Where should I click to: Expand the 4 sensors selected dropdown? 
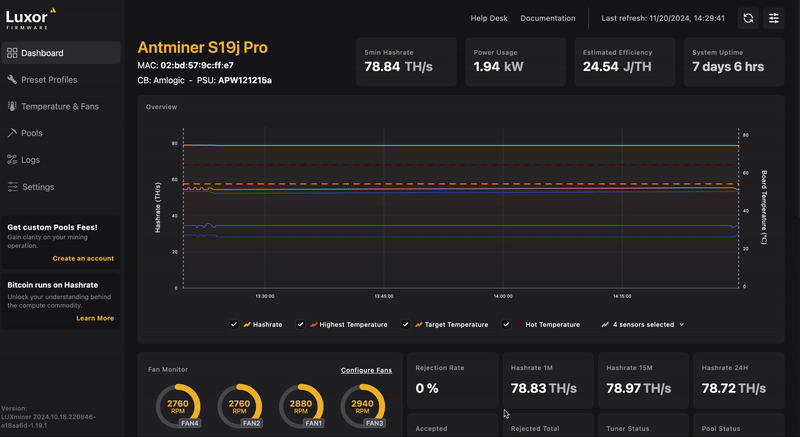pos(643,324)
